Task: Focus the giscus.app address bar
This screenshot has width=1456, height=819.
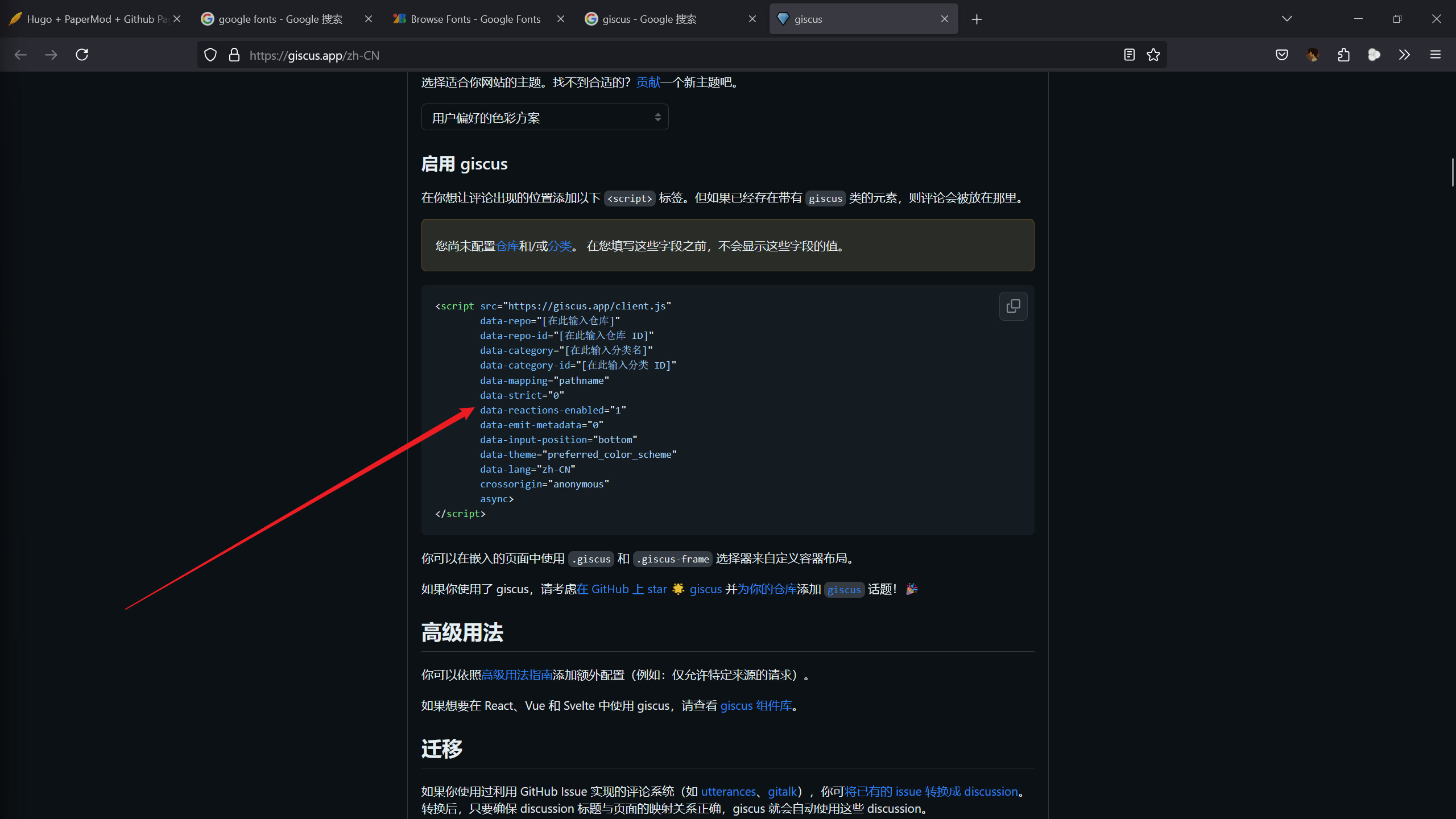Action: point(682,55)
